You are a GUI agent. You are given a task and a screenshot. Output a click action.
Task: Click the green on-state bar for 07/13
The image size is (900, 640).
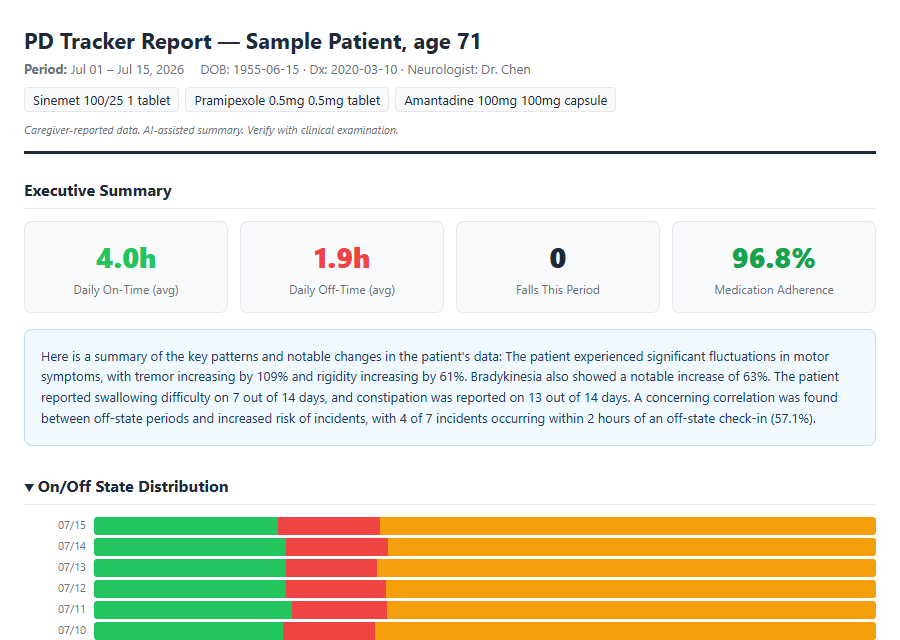190,568
